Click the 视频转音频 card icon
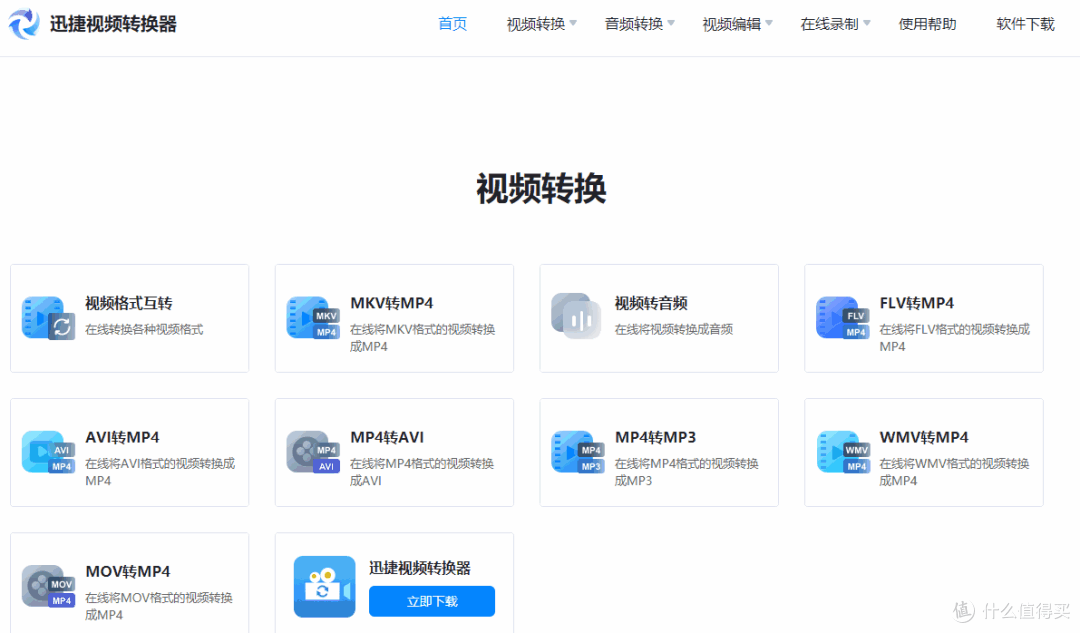 pos(577,316)
